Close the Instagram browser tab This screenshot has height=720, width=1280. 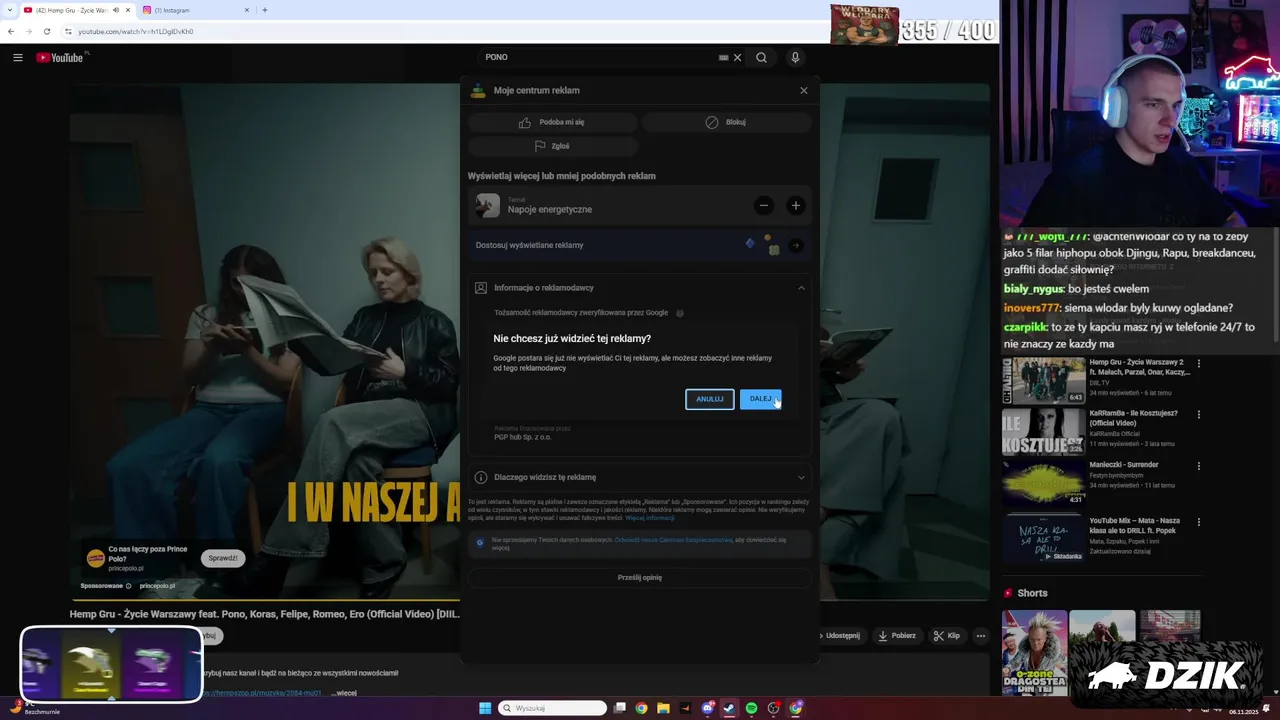247,10
